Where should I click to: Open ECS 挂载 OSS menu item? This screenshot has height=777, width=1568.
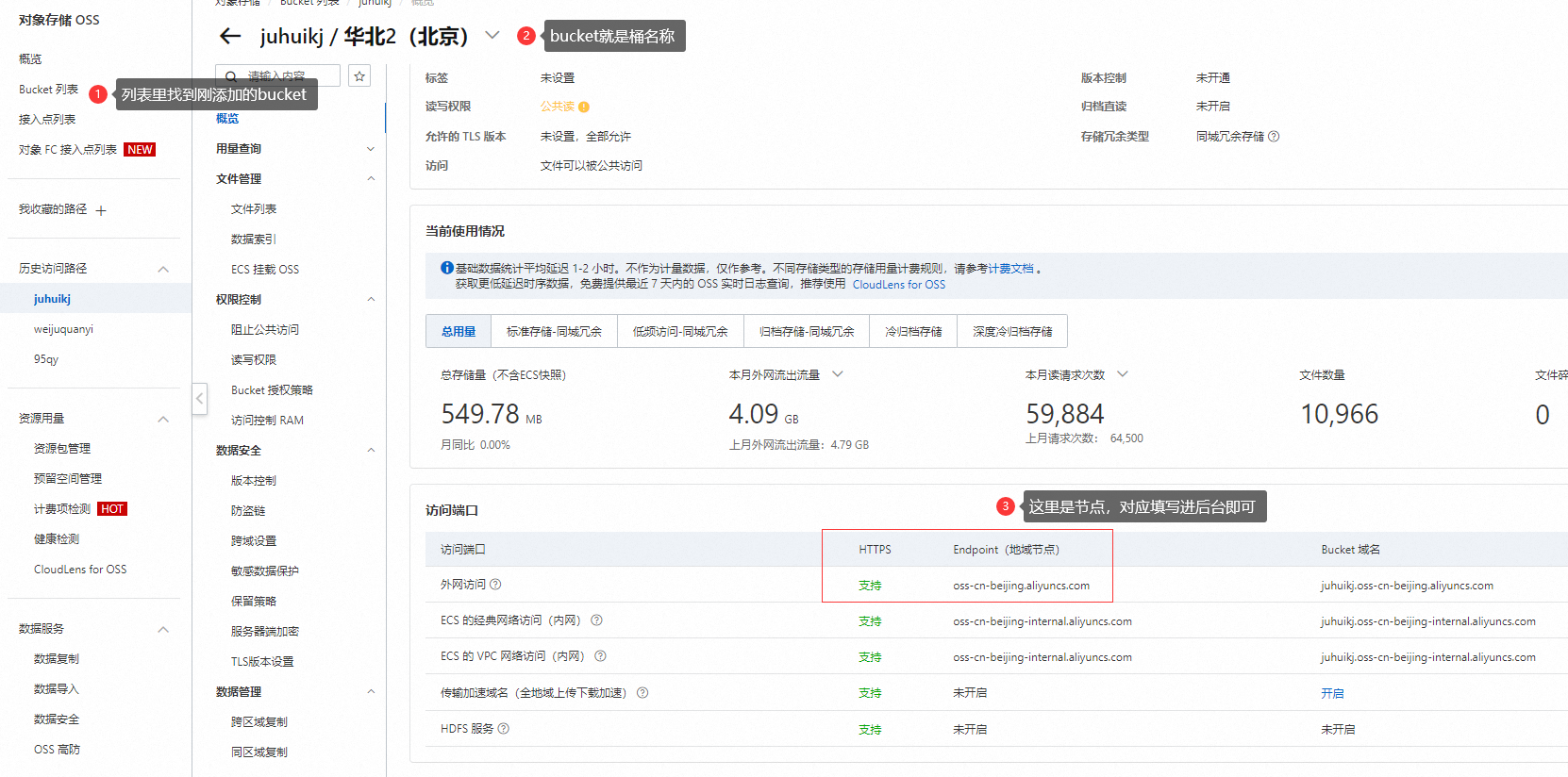265,270
